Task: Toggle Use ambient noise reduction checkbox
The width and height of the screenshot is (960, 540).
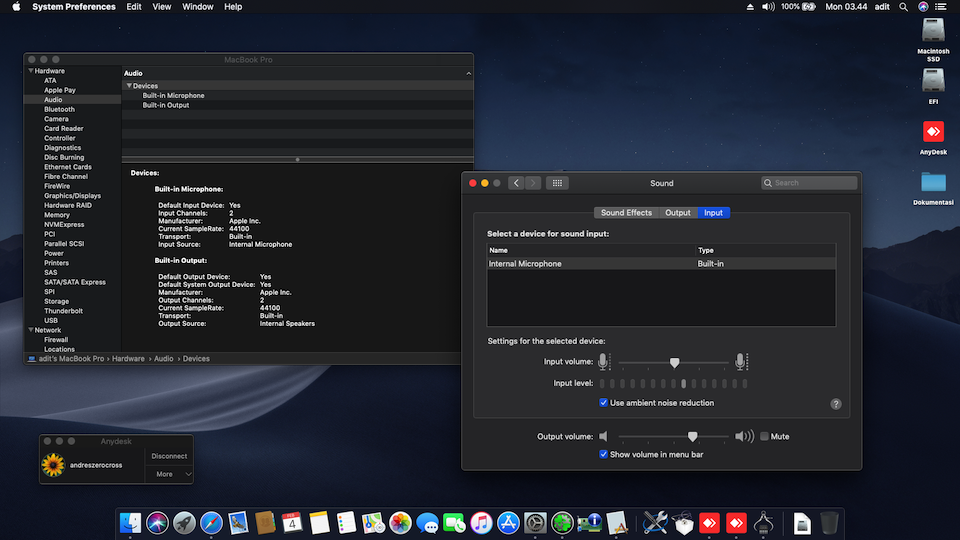Action: coord(603,402)
